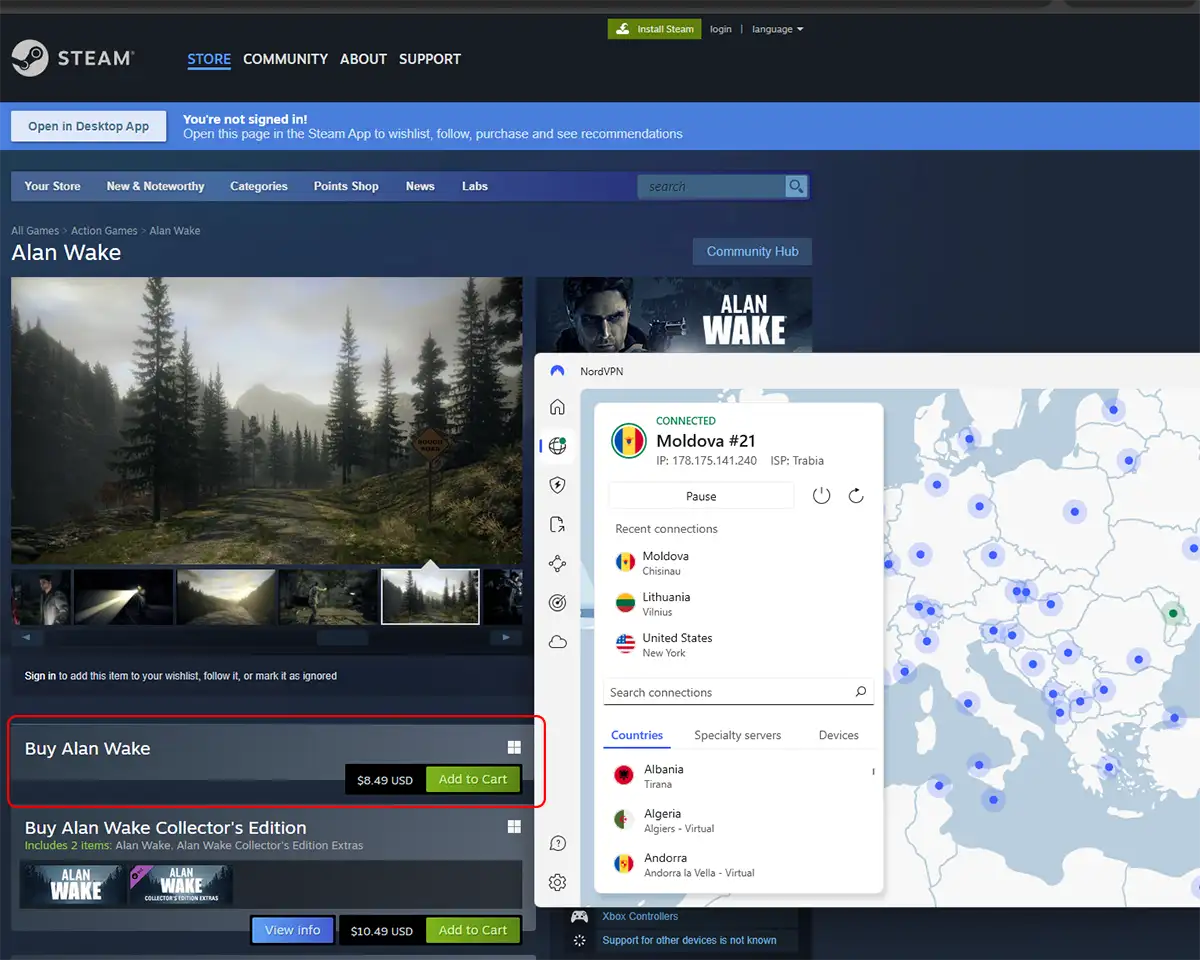1200x960 pixels.
Task: Open NordVPN settings gear
Action: 557,882
